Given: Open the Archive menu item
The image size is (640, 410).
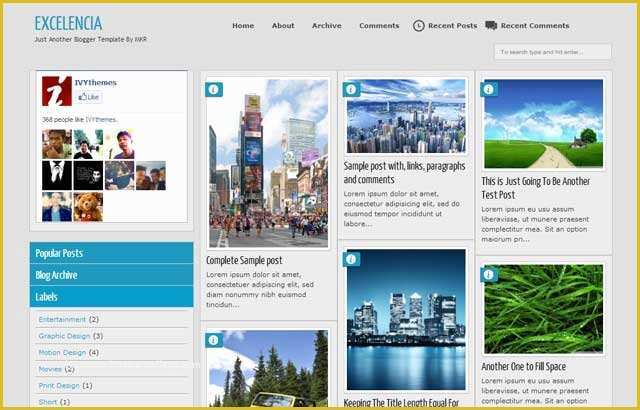Looking at the screenshot, I should (x=327, y=26).
